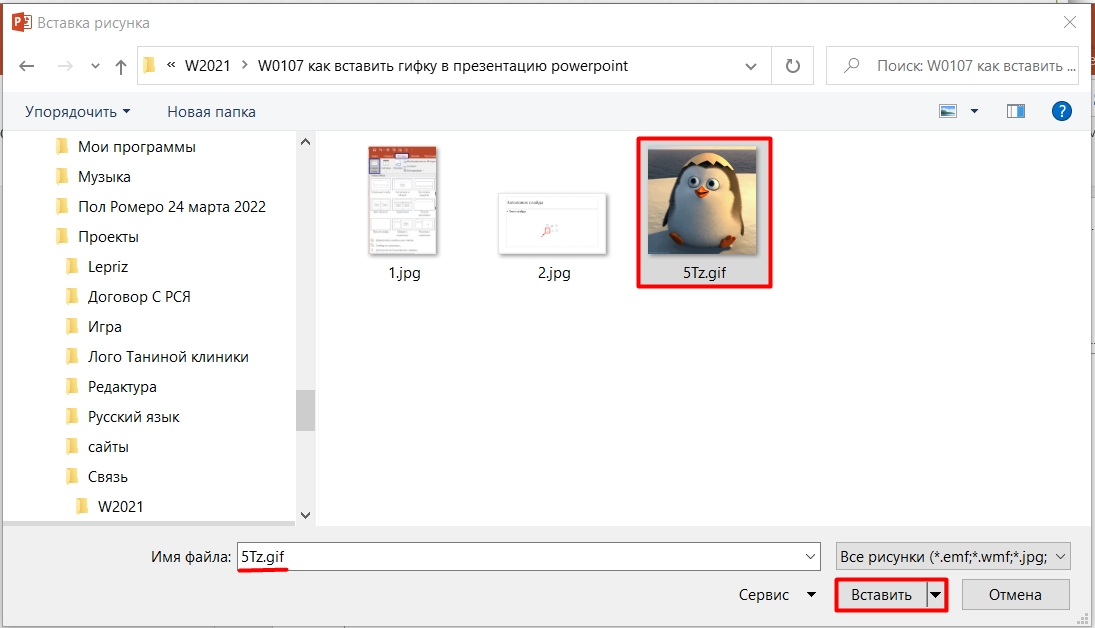Close the Вставка рисунка dialog

pos(1070,22)
